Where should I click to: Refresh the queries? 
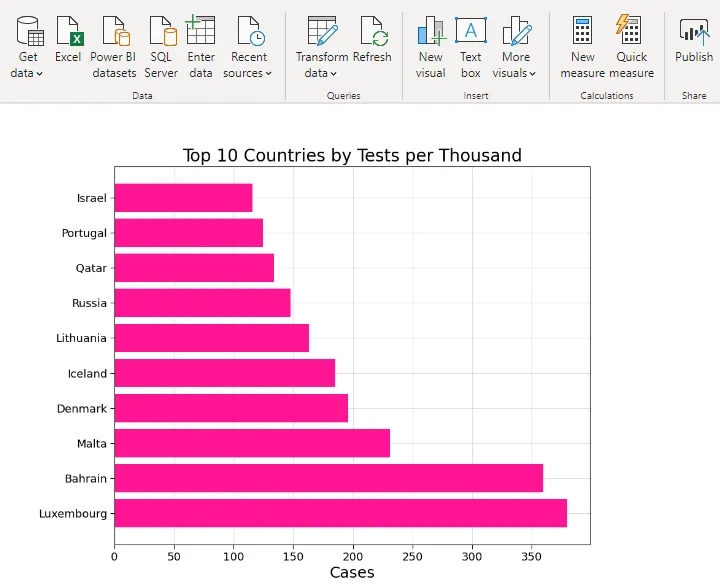coord(372,32)
